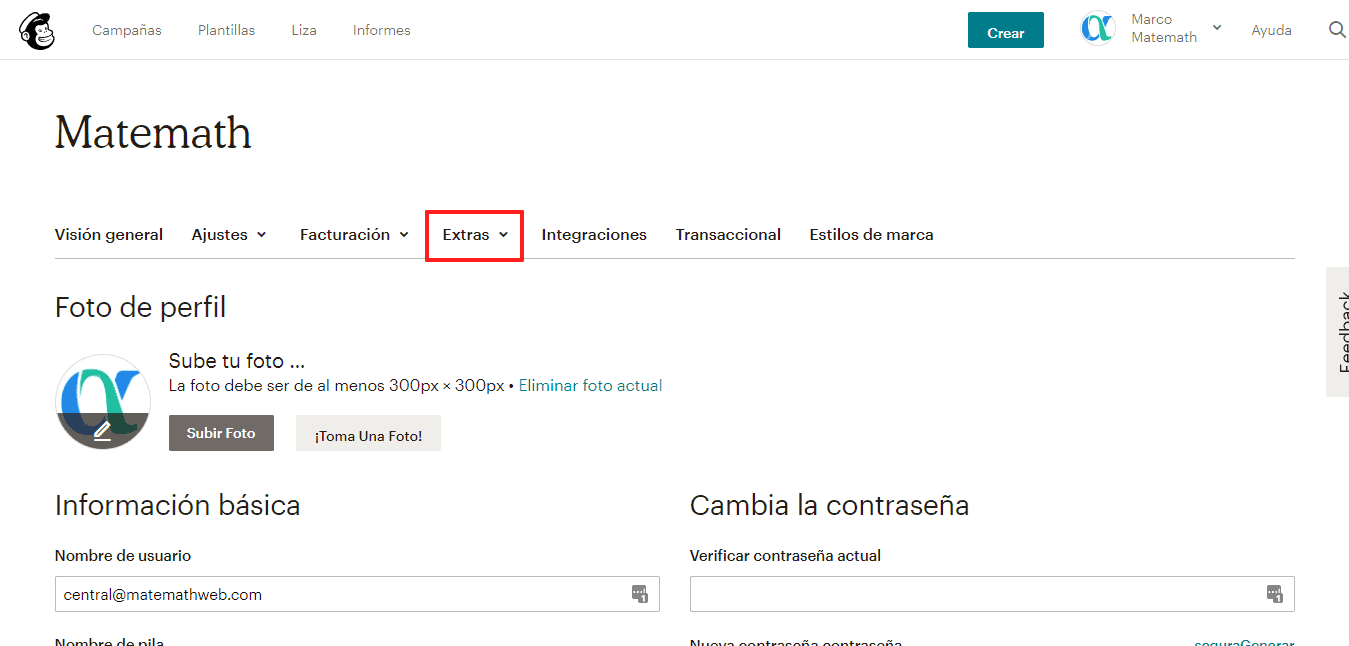Screen dimensions: 1349x646
Task: Expand the Extras dropdown menu
Action: (475, 235)
